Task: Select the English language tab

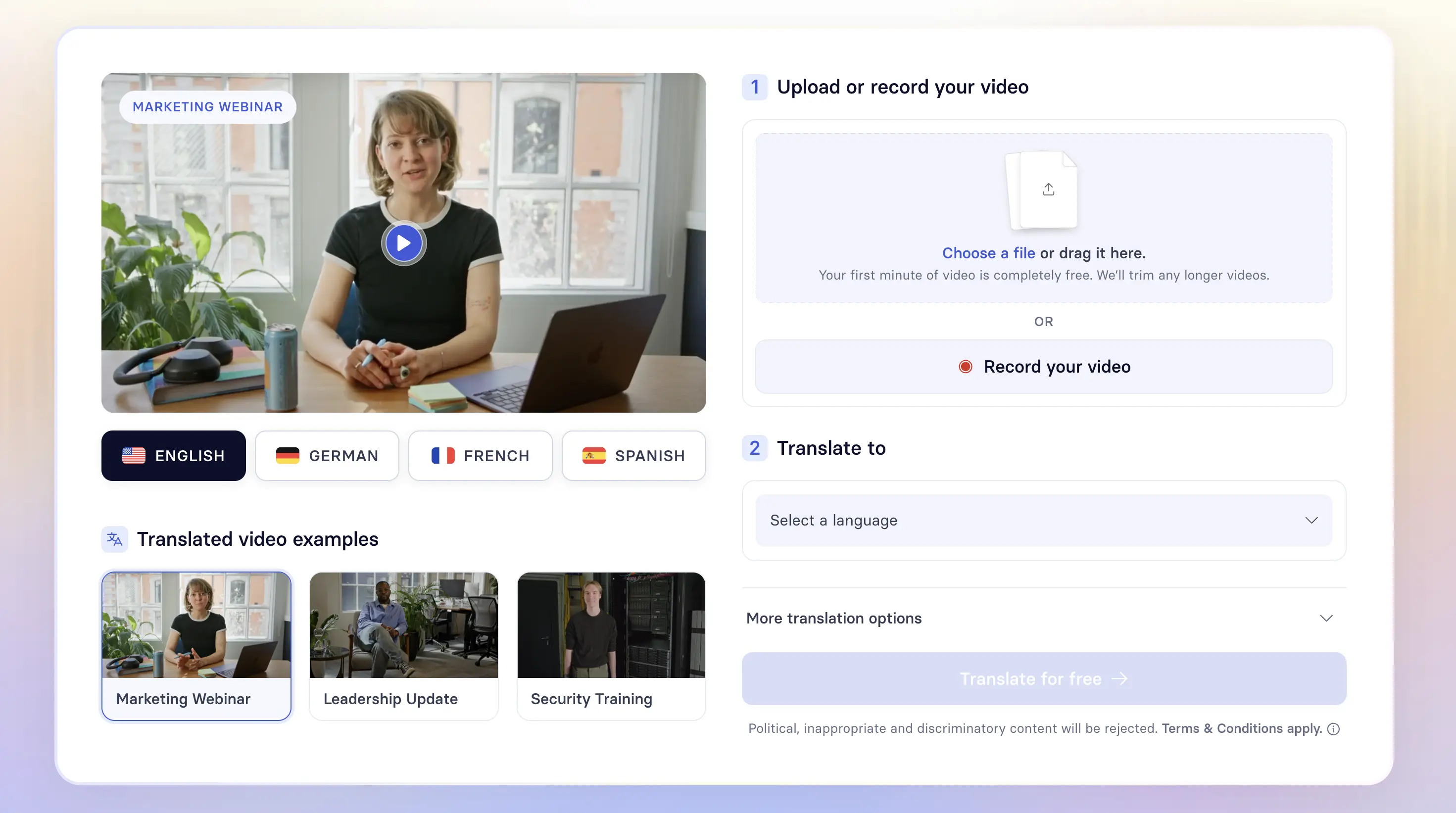Action: pyautogui.click(x=174, y=455)
